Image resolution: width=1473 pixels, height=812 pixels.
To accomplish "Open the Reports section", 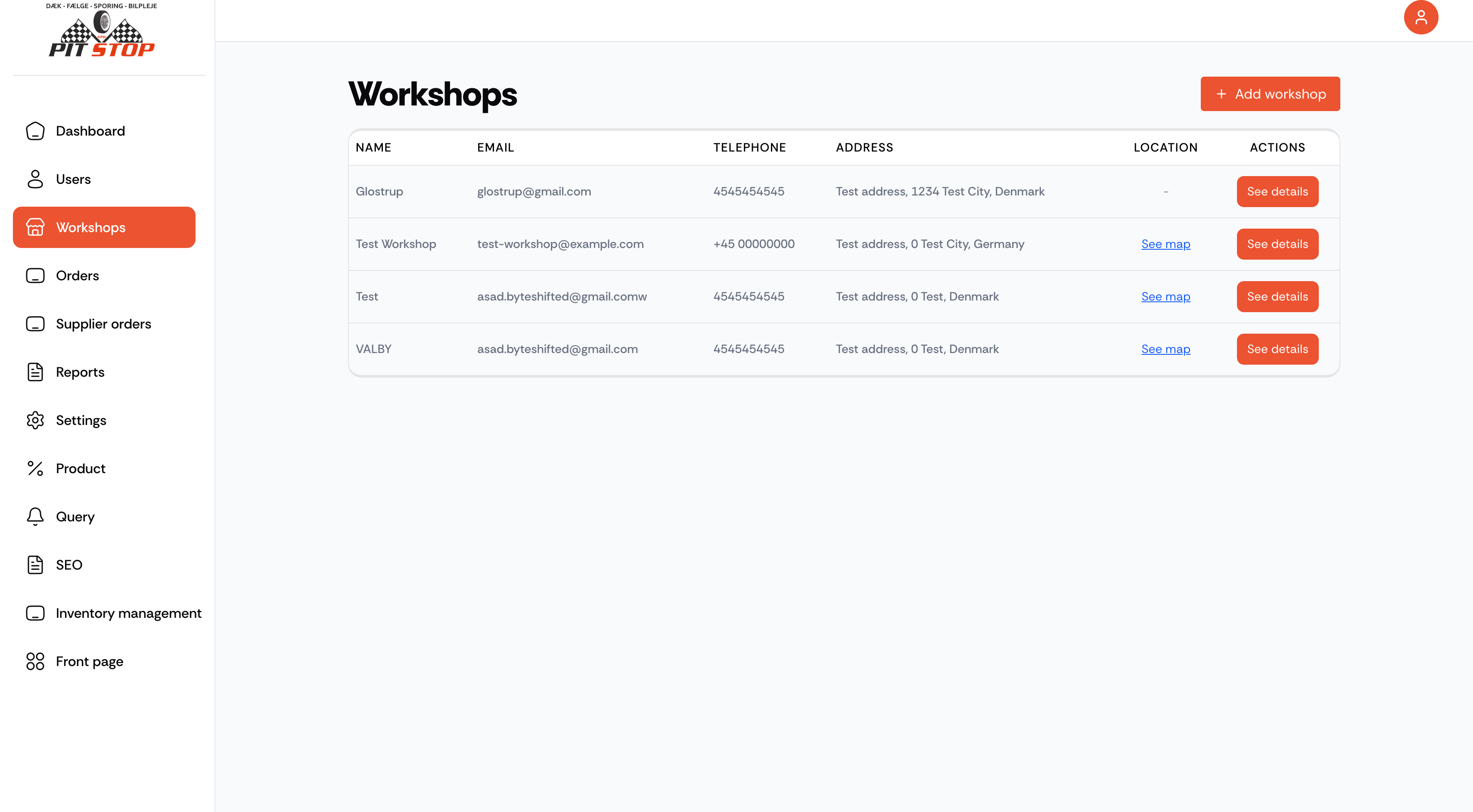I will click(x=104, y=372).
